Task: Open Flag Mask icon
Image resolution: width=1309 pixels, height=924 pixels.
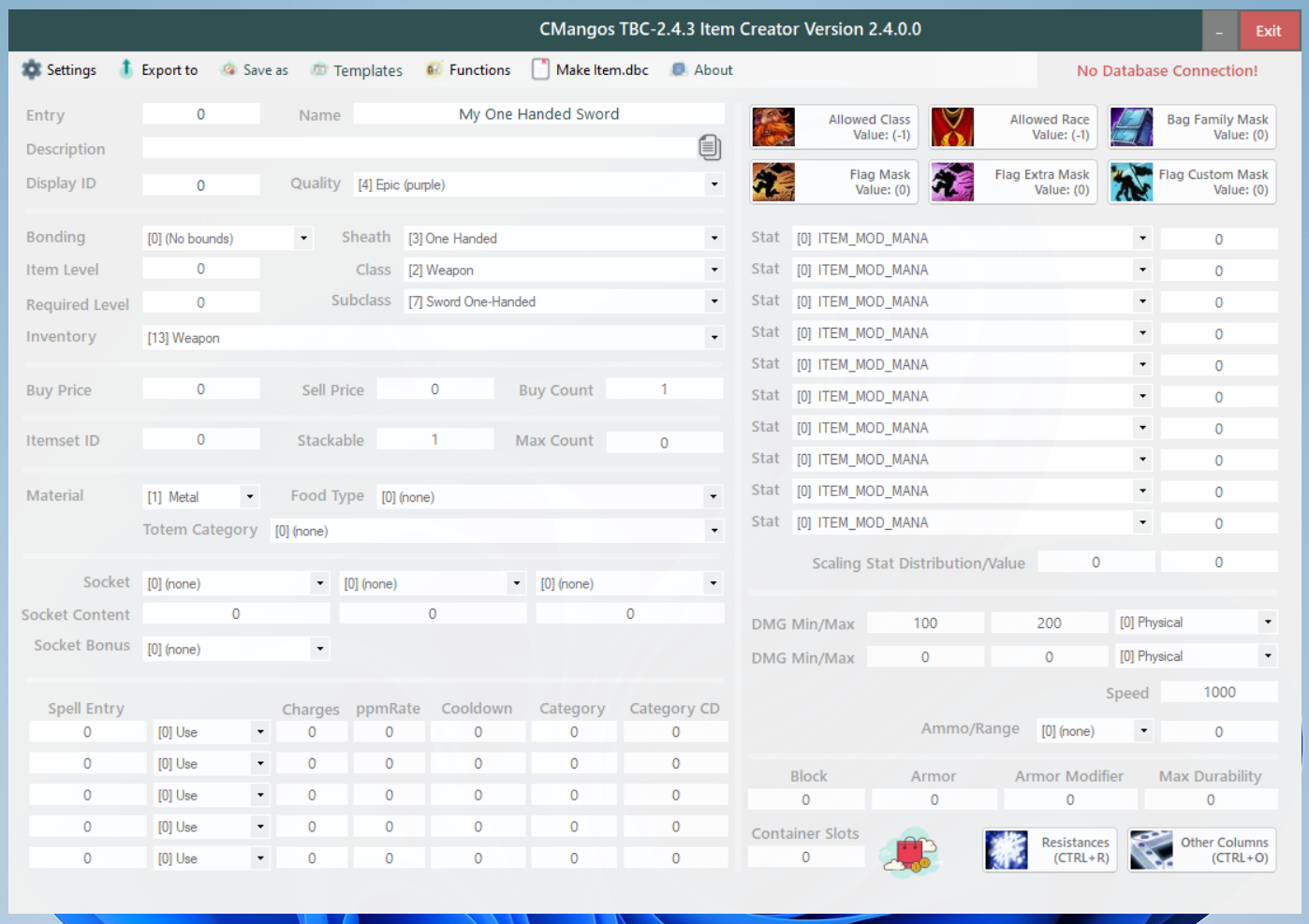Action: tap(773, 182)
